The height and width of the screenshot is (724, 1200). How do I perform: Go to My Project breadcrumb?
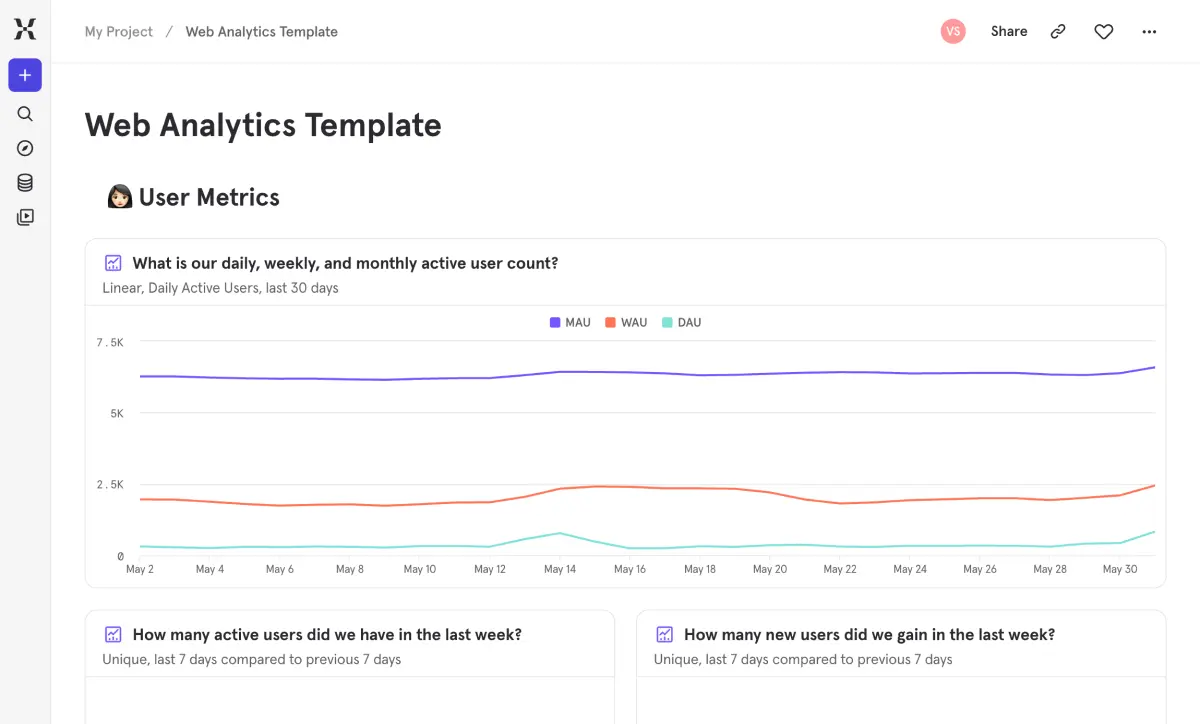pyautogui.click(x=119, y=32)
